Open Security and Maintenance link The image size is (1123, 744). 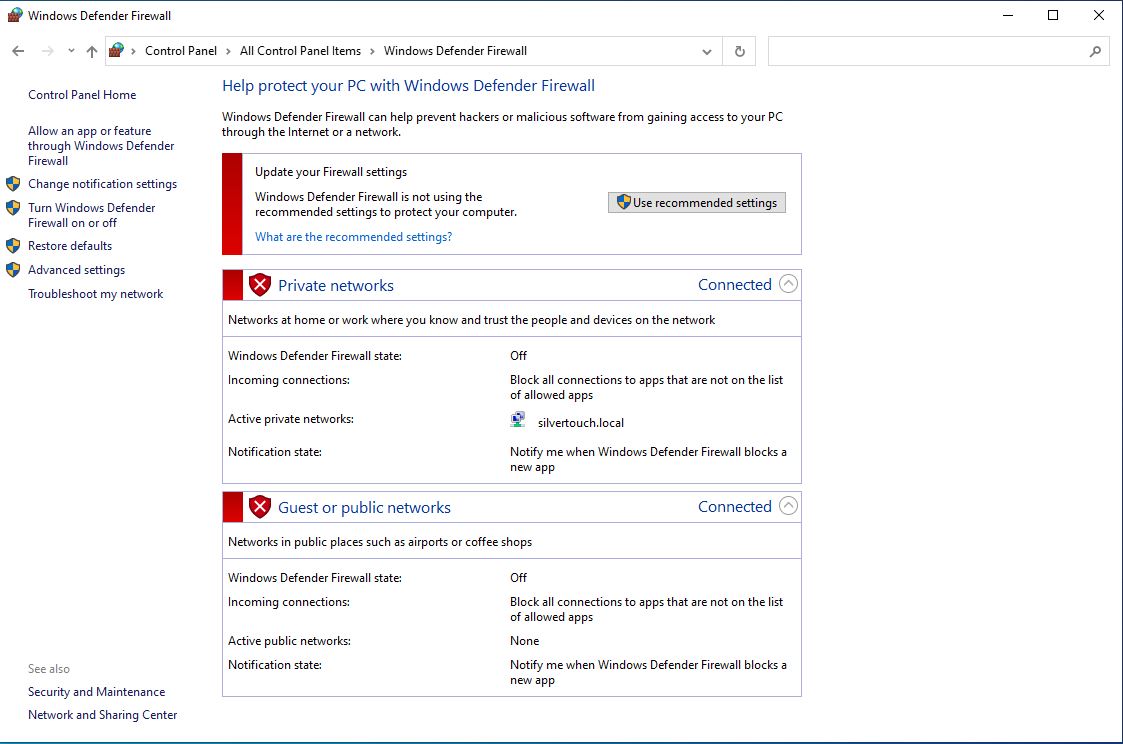(97, 692)
